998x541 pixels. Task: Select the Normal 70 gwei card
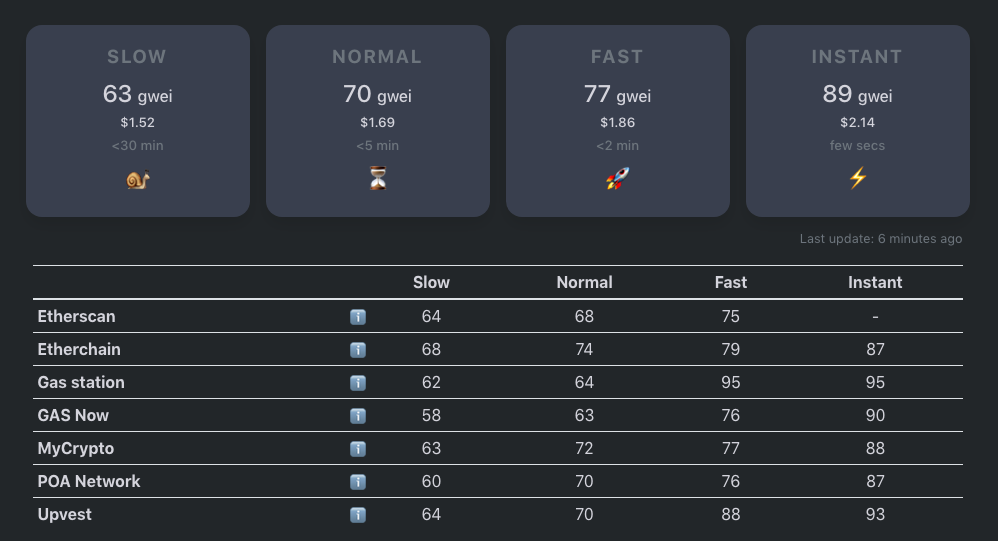(x=378, y=121)
